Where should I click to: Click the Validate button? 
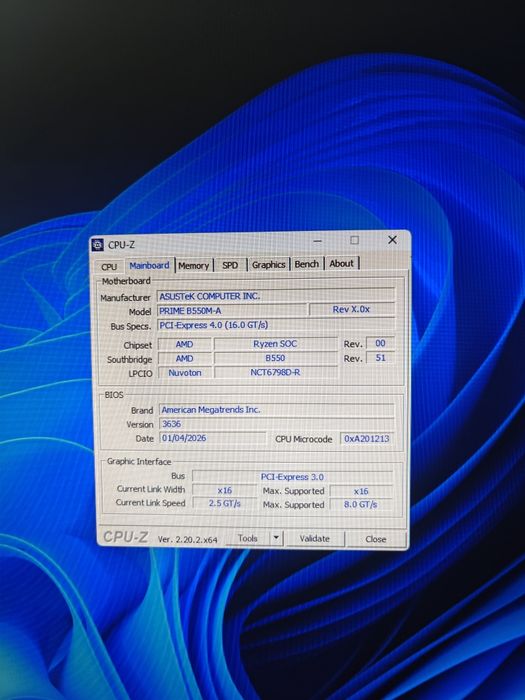314,539
